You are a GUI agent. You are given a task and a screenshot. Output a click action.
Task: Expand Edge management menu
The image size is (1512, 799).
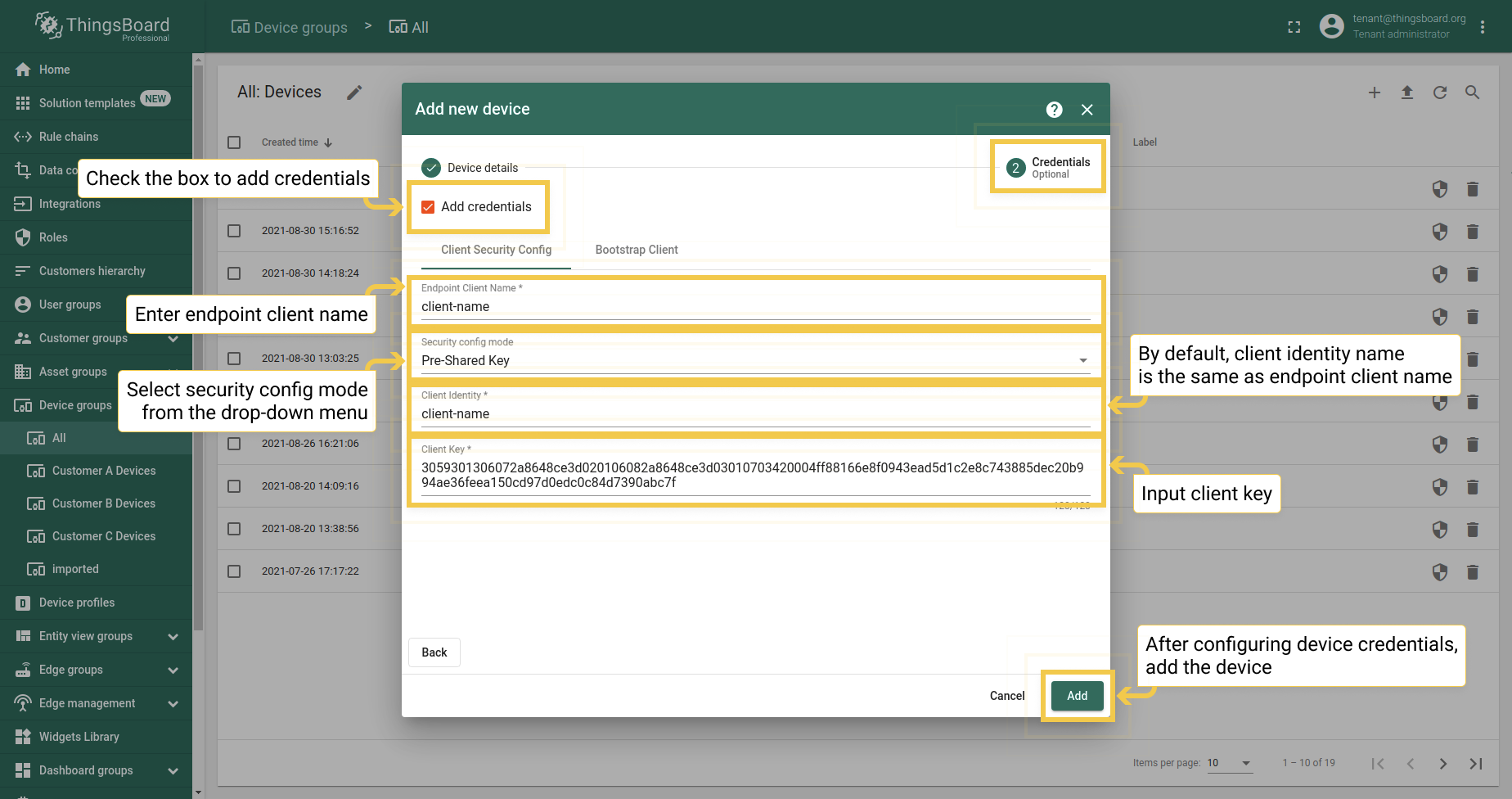point(173,704)
